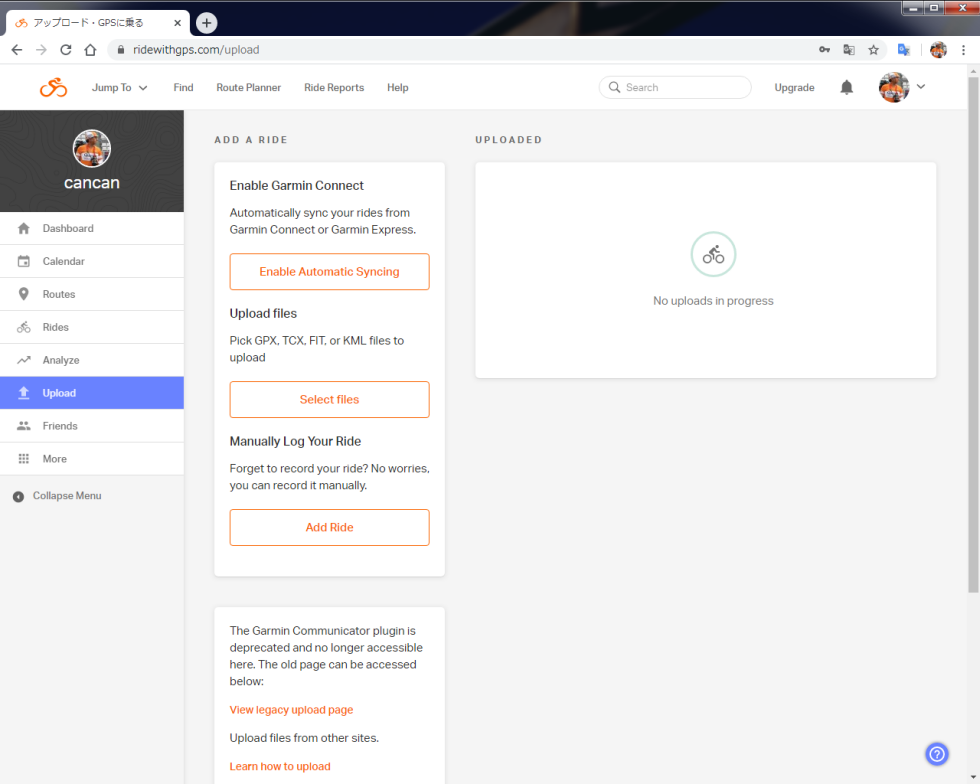
Task: Click Collapse Menu label
Action: coord(67,496)
